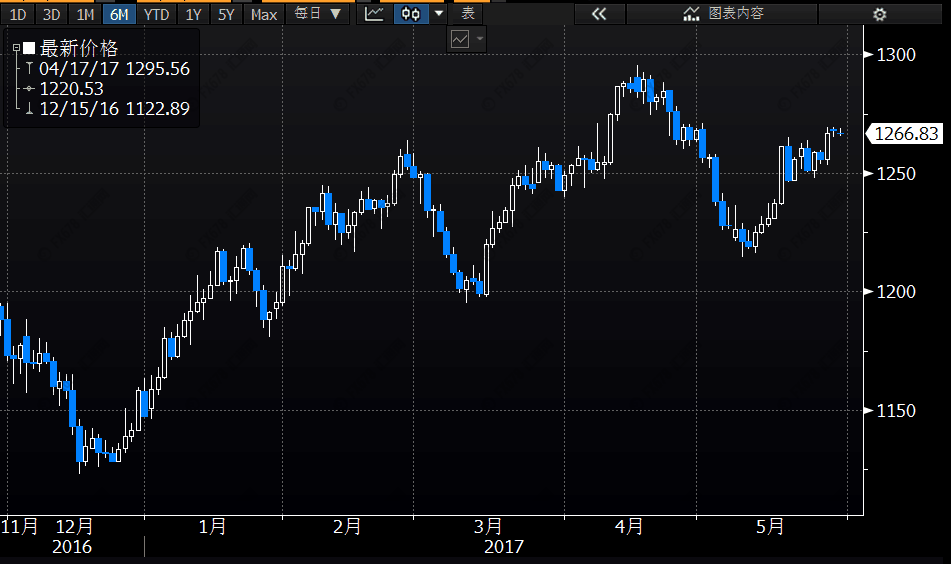Click the 1200 y-axis label
Viewport: 951px width, 564px height.
896,292
